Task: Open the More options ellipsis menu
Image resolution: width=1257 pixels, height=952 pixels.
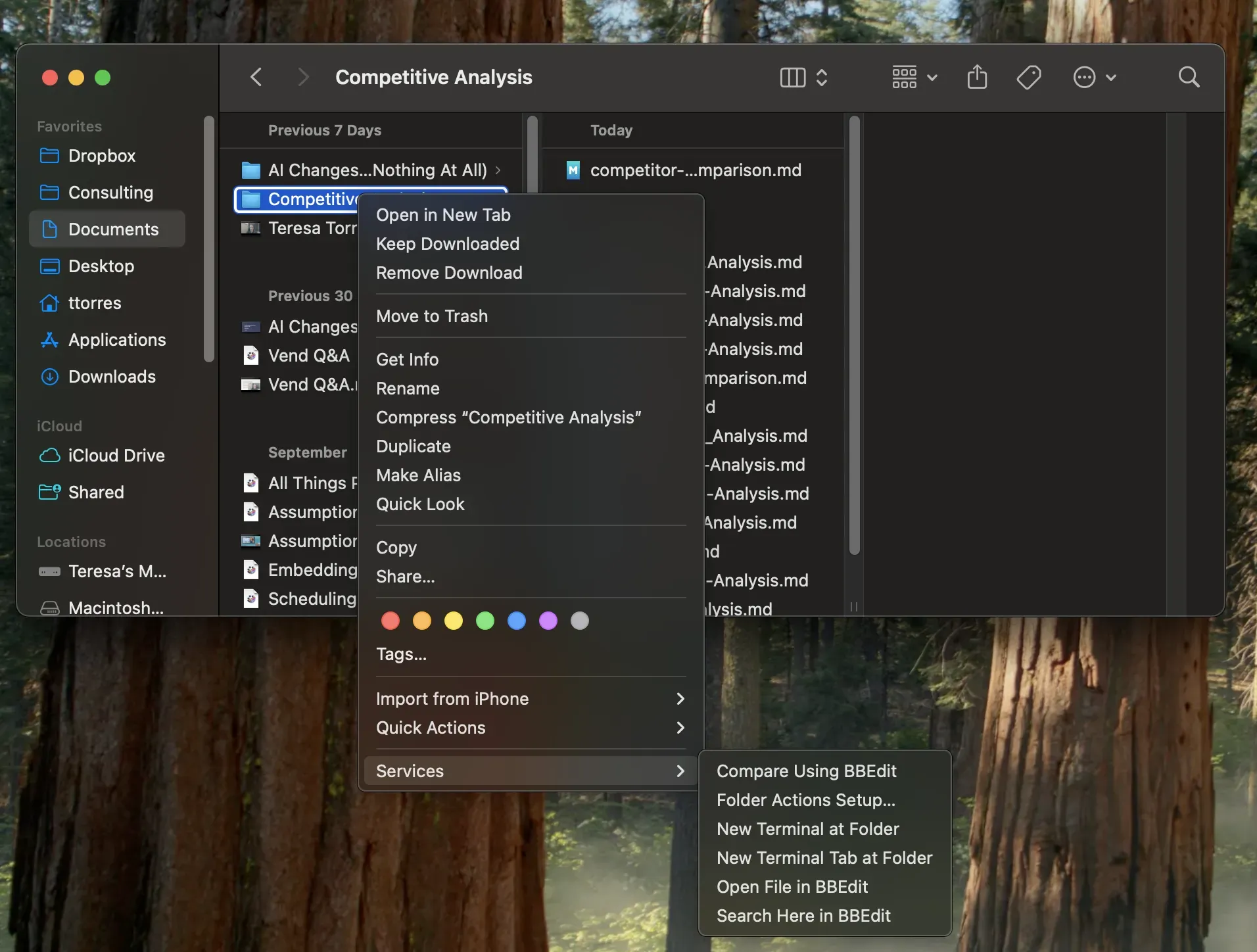Action: coord(1085,77)
